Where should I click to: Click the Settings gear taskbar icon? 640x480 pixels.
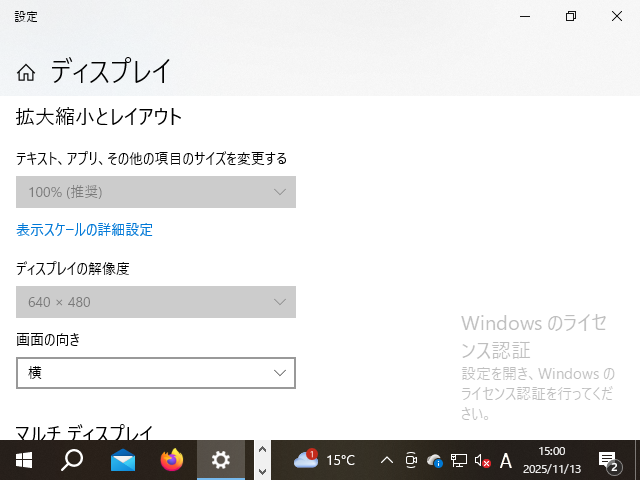click(221, 460)
